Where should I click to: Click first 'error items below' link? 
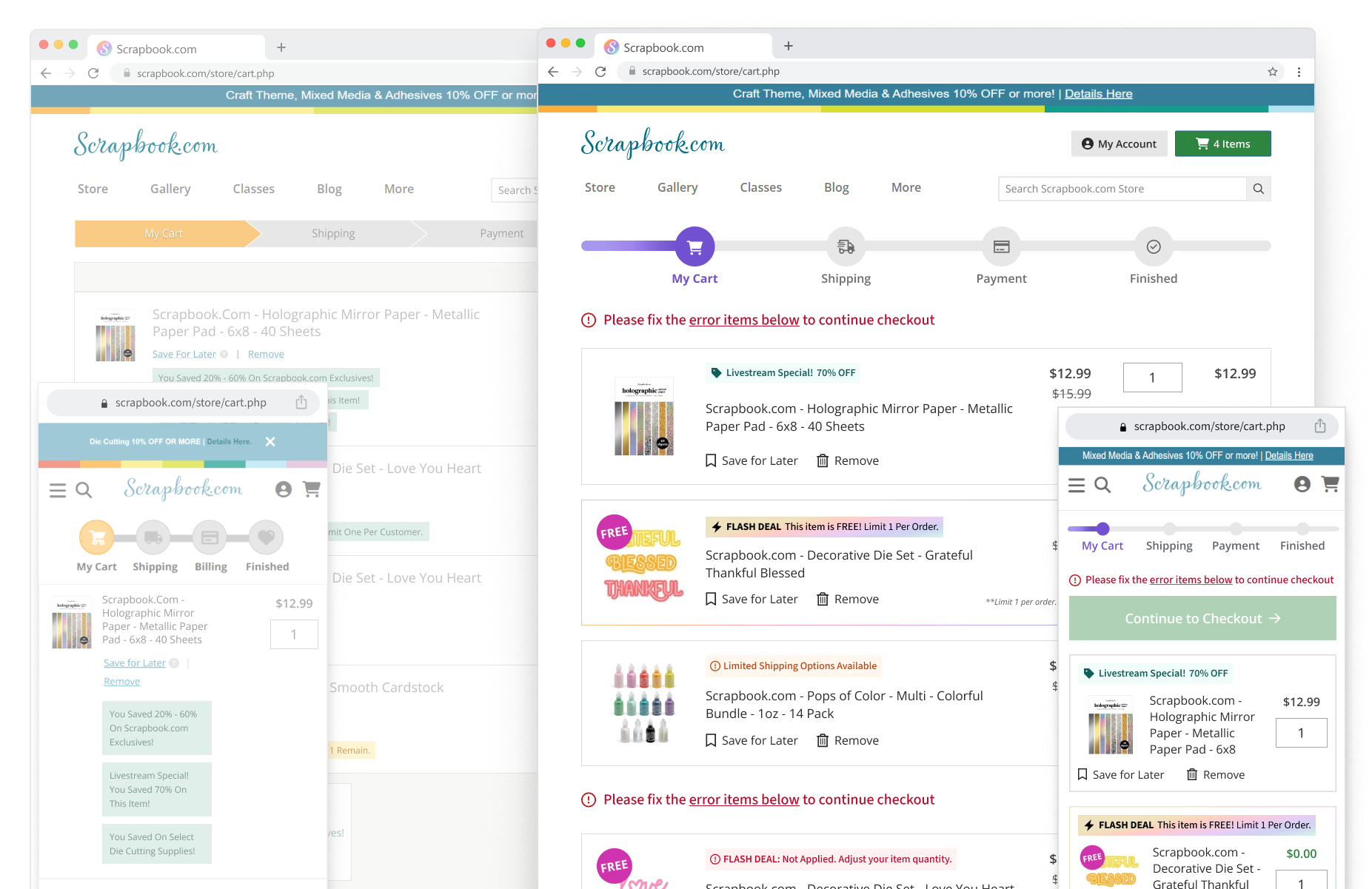pyautogui.click(x=744, y=320)
